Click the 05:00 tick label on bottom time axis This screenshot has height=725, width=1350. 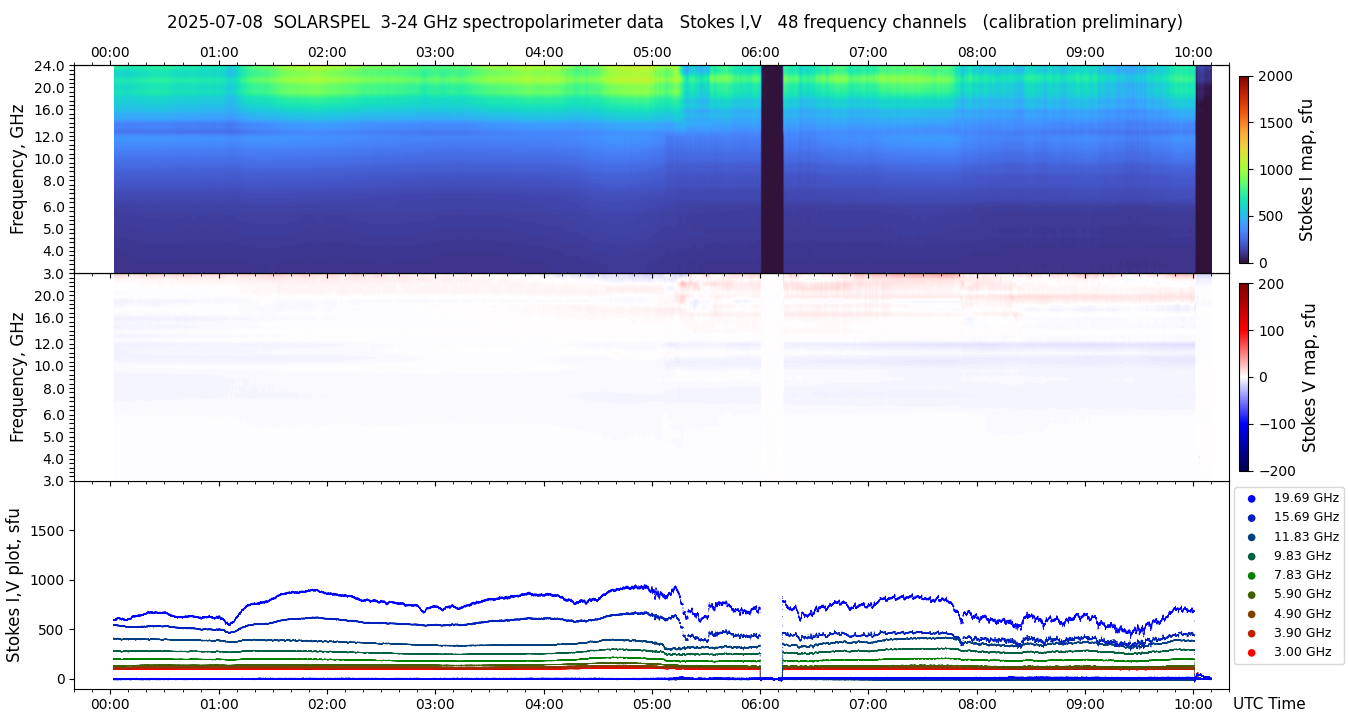652,703
